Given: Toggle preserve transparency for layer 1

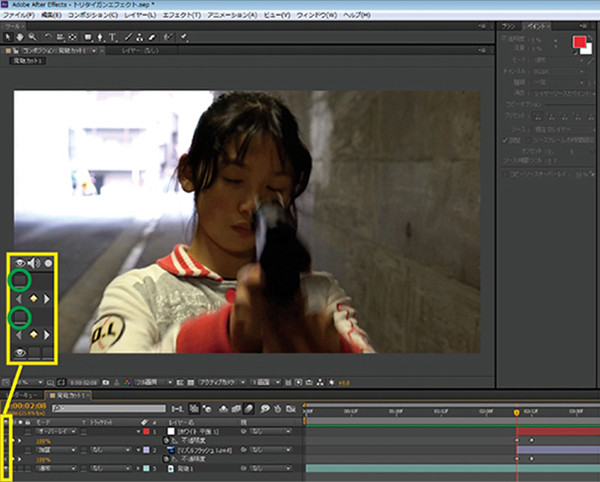Looking at the screenshot, I should pyautogui.click(x=84, y=432).
